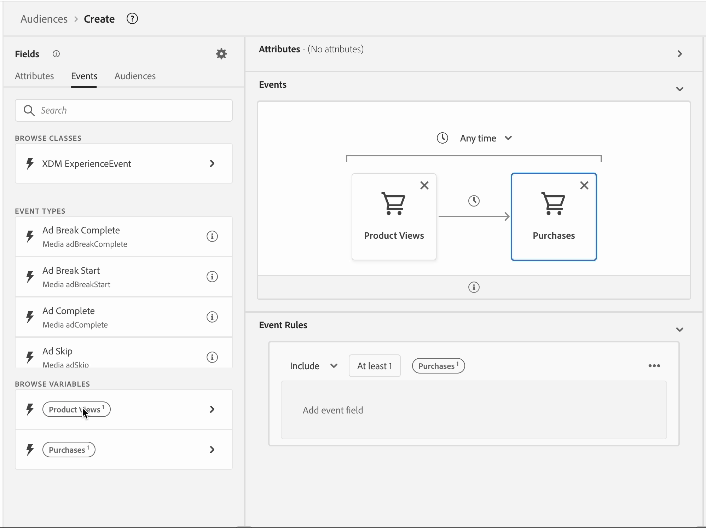The image size is (706, 528).
Task: Click the At least 1 button
Action: coord(375,366)
